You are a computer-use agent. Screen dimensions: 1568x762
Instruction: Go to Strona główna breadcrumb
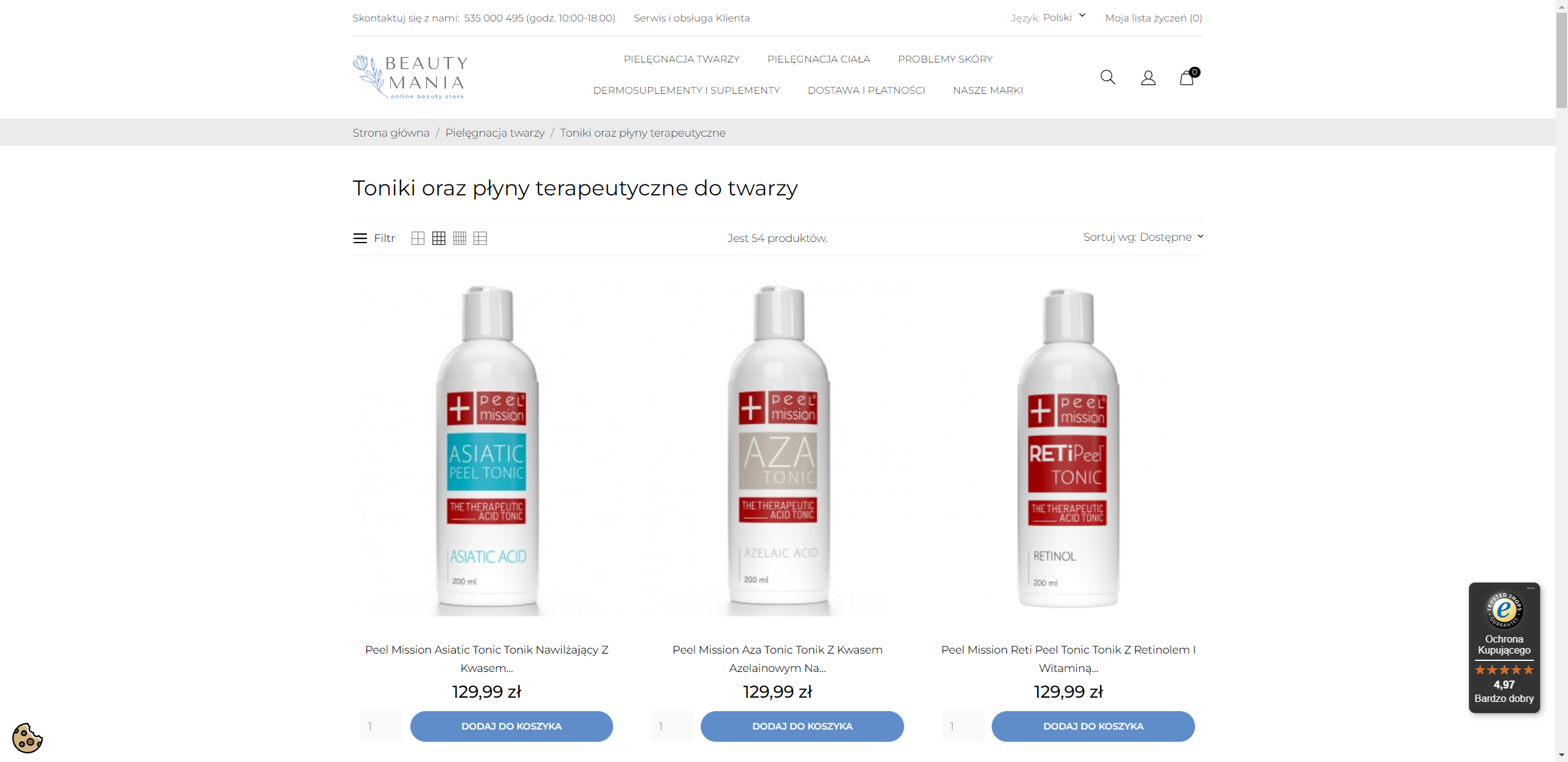391,132
